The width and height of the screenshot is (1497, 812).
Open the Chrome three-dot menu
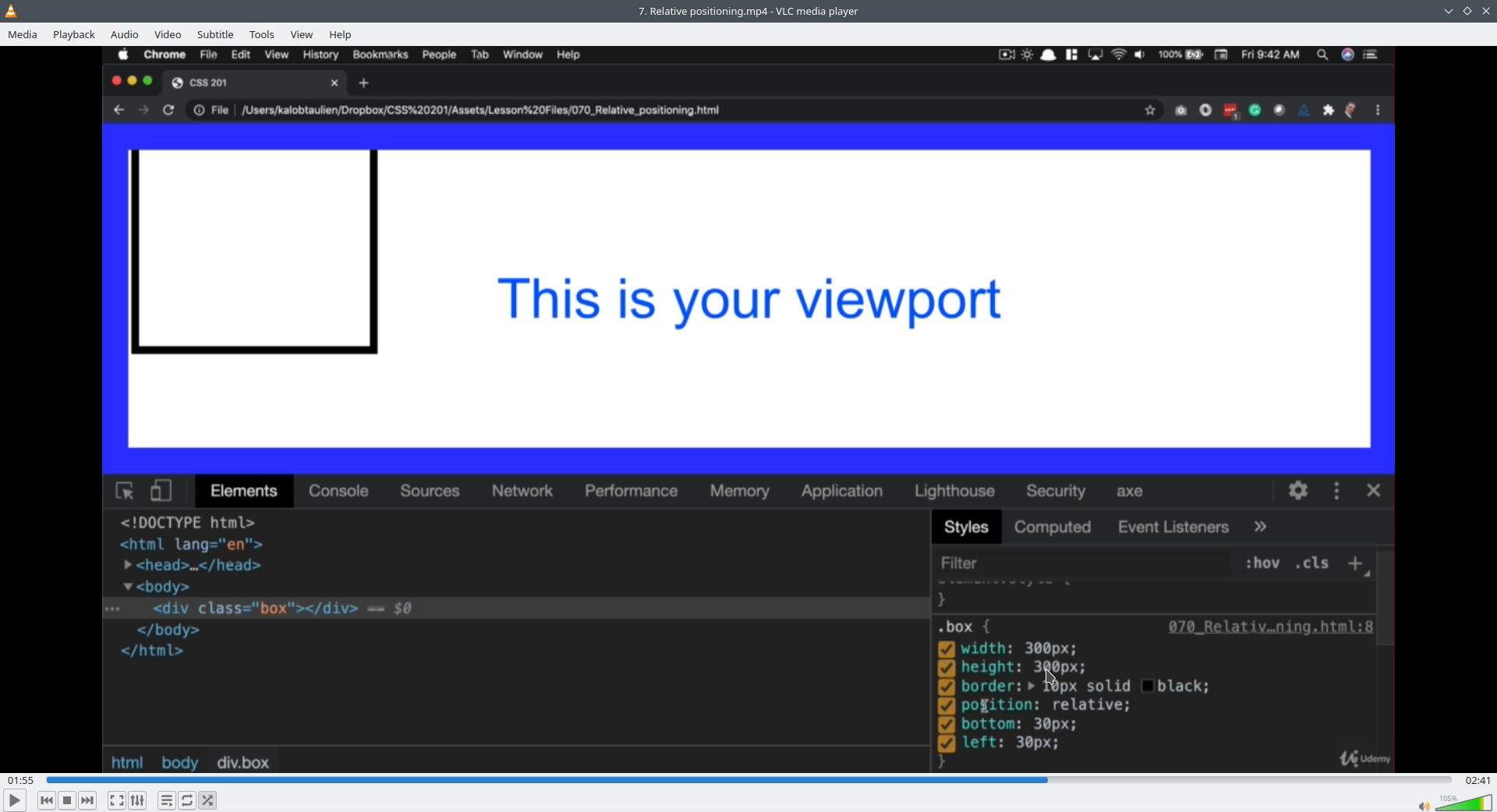1378,111
